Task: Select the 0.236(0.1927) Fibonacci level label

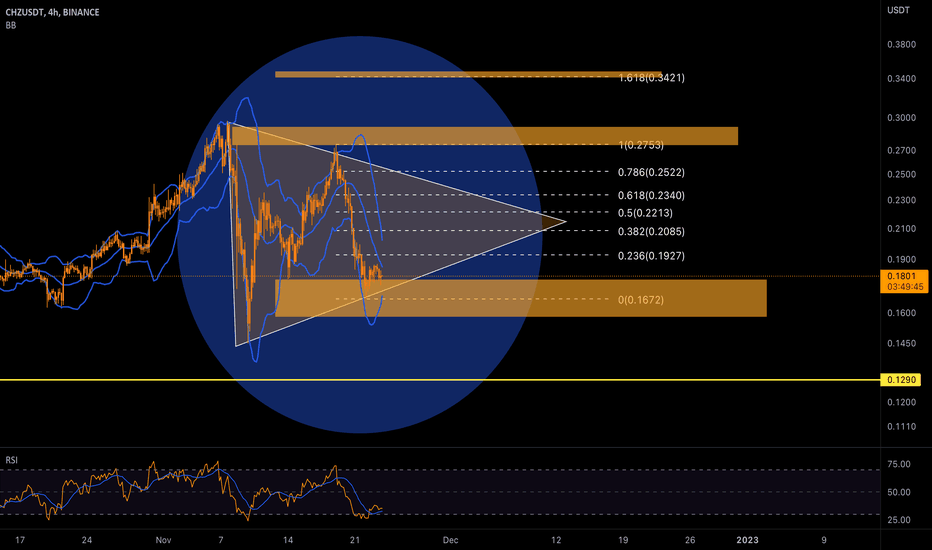Action: point(651,256)
